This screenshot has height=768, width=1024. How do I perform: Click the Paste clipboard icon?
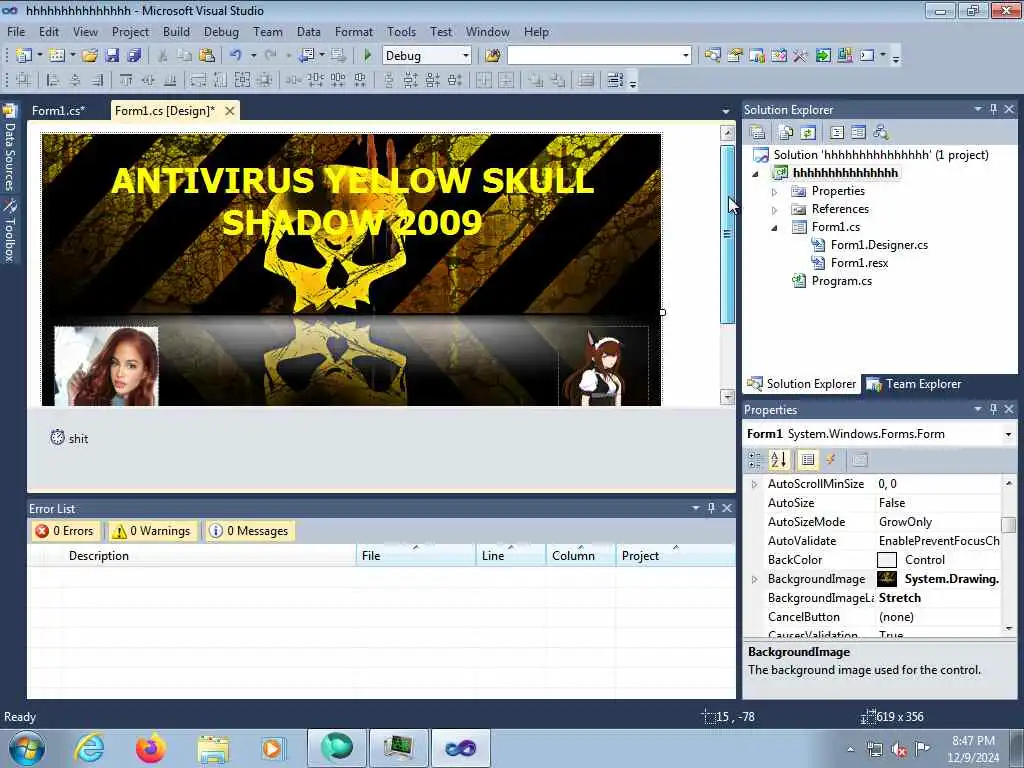206,56
